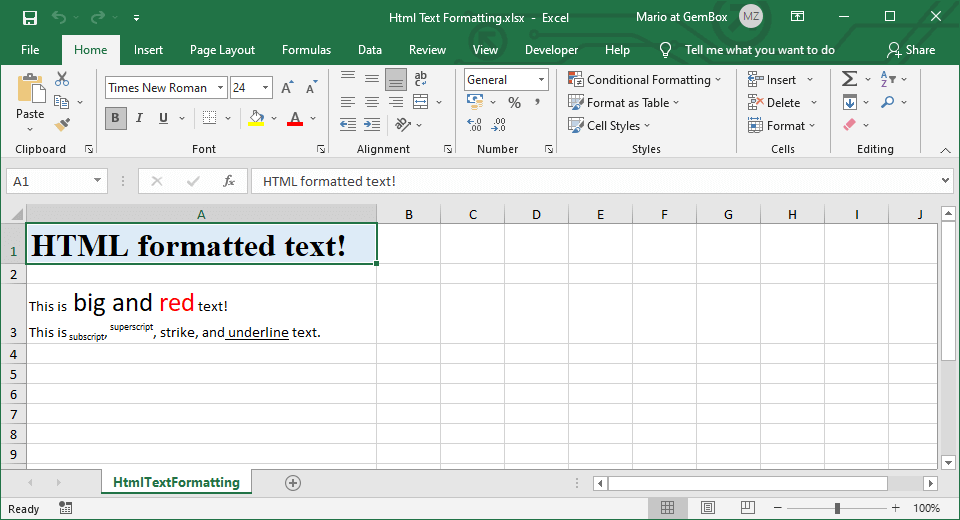The width and height of the screenshot is (960, 520).
Task: Open the Page Layout ribbon tab
Action: [x=222, y=50]
